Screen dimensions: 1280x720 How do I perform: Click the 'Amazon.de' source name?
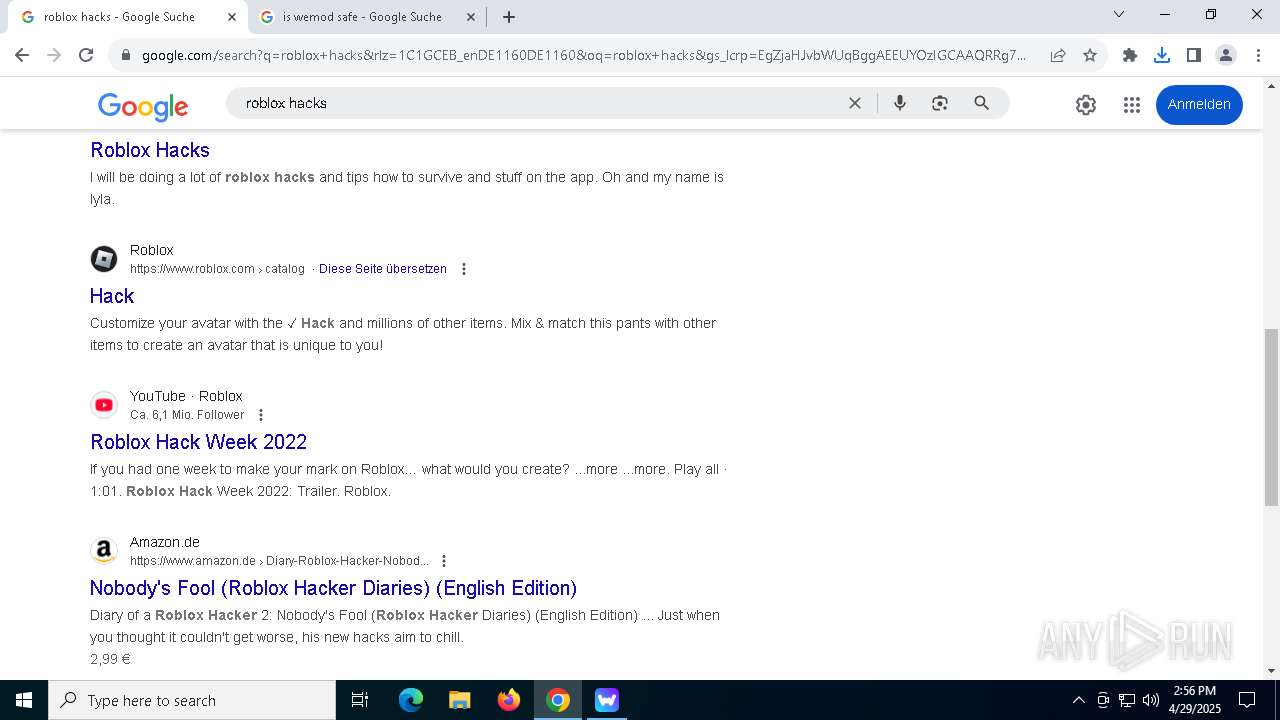point(165,542)
